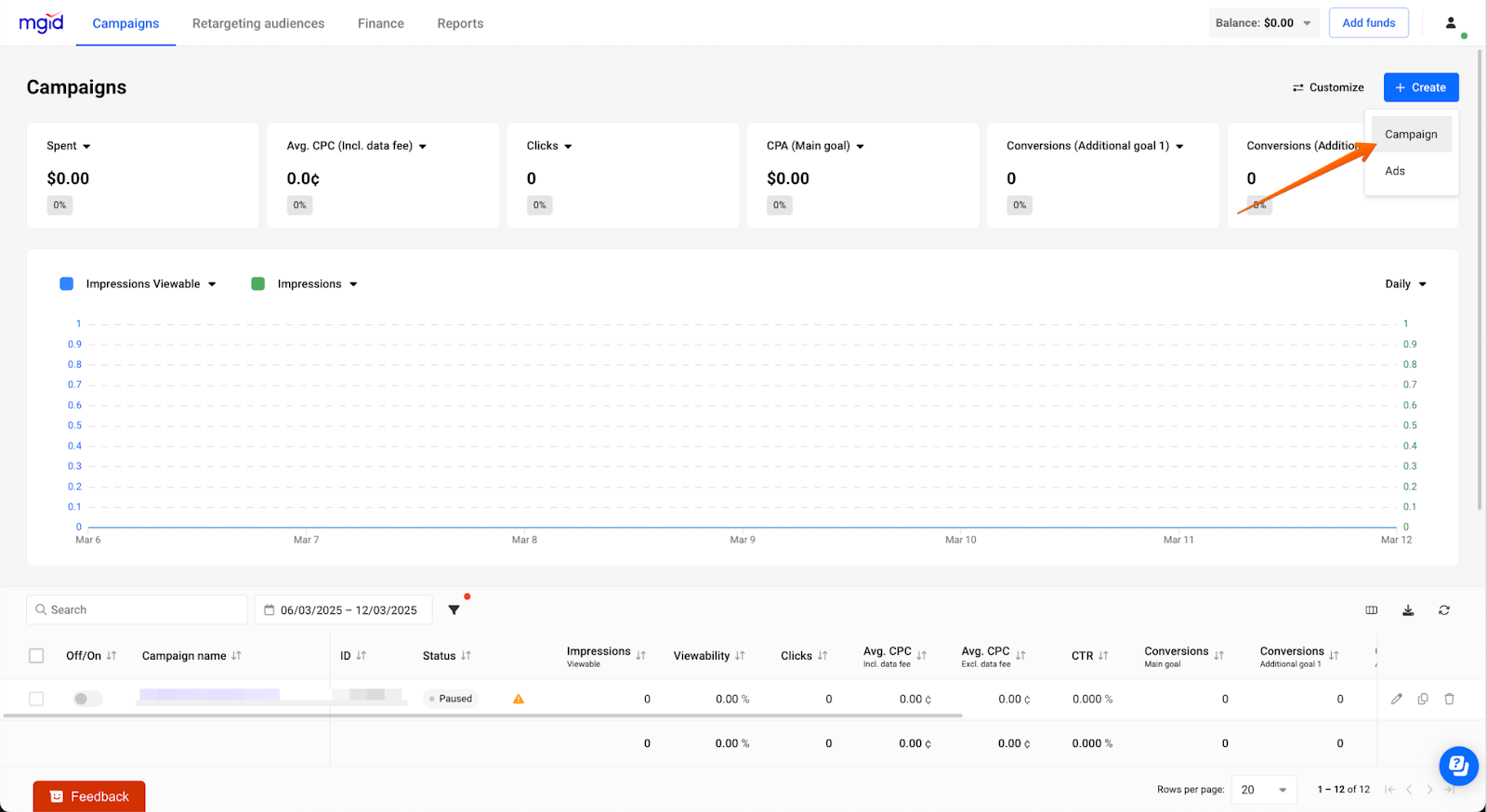1487x812 pixels.
Task: Duplicate the campaign using copy icon
Action: pyautogui.click(x=1423, y=699)
